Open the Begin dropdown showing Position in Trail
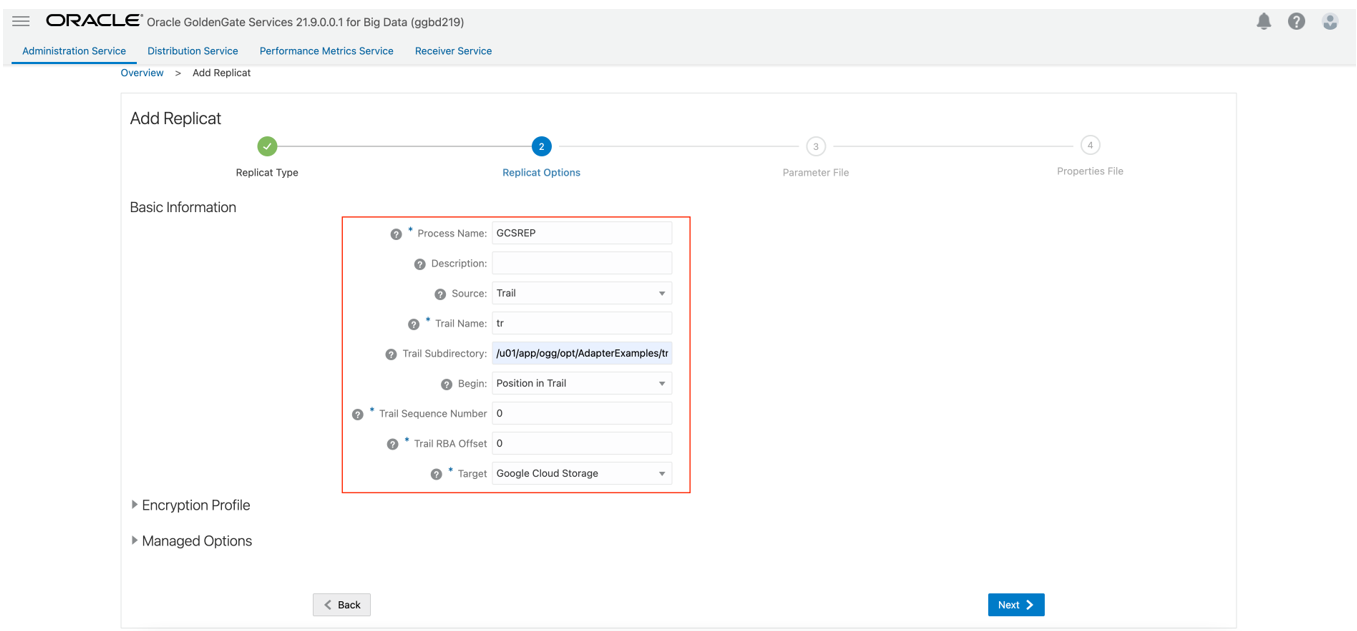 (x=582, y=383)
